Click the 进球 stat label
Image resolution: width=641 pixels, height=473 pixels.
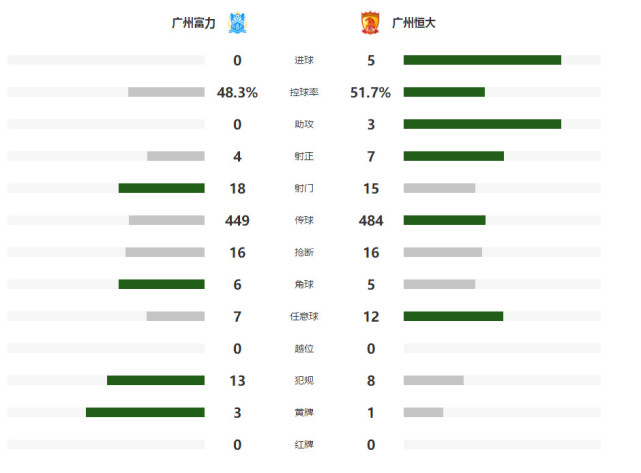tap(304, 60)
